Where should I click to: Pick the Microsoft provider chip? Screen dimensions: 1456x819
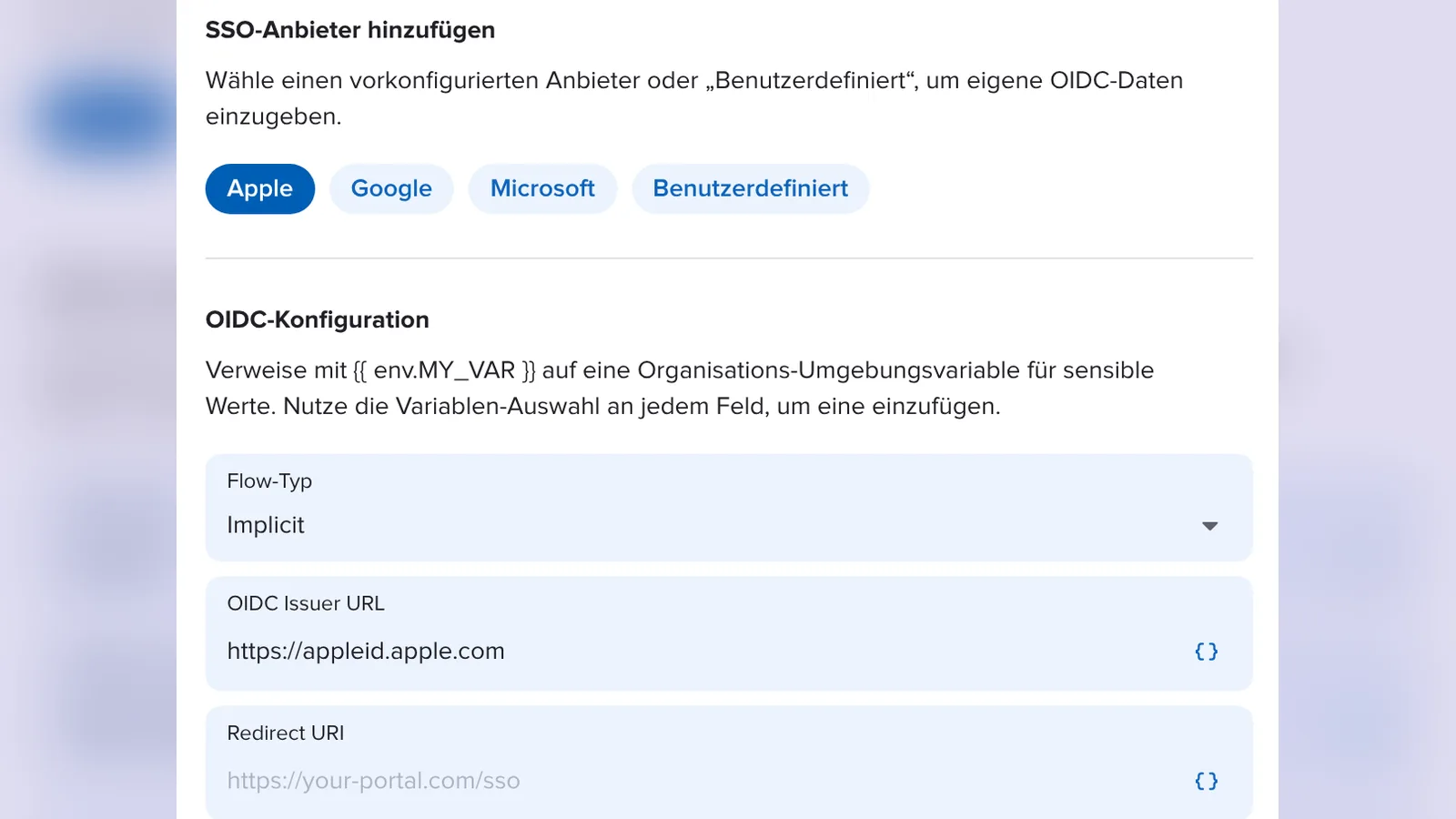(x=542, y=189)
